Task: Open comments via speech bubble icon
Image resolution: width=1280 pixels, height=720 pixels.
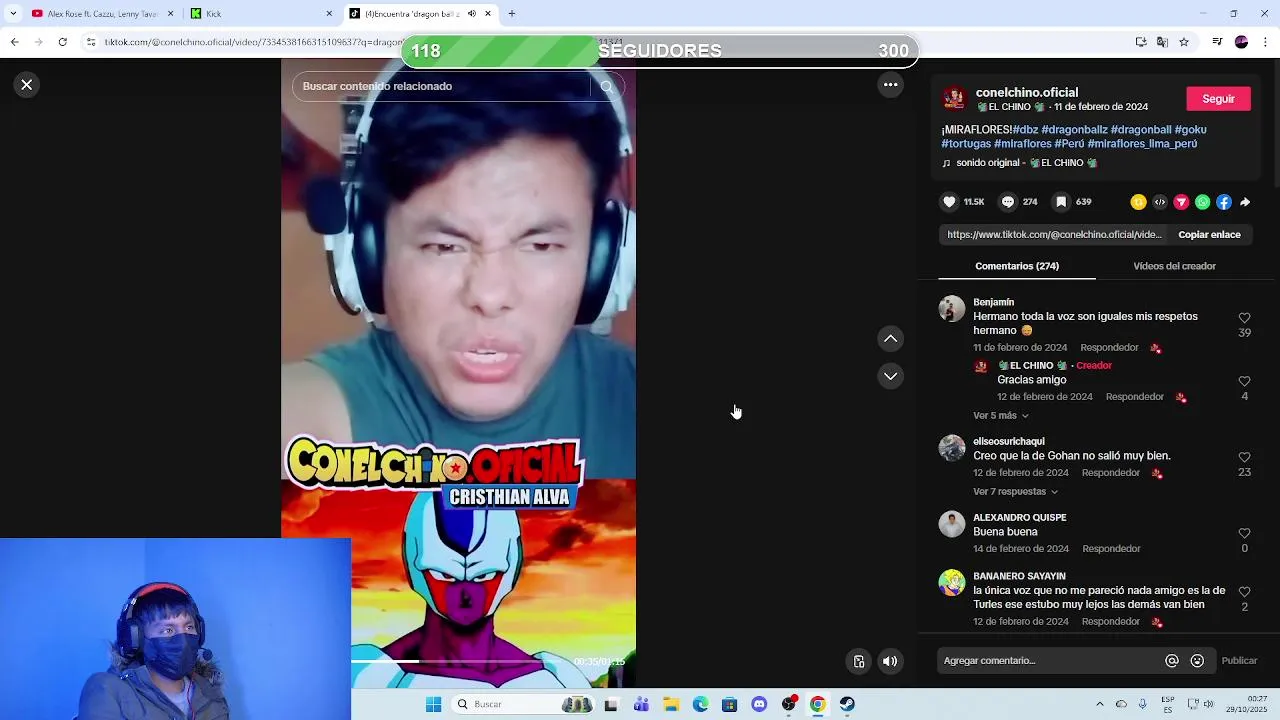Action: pos(1008,202)
